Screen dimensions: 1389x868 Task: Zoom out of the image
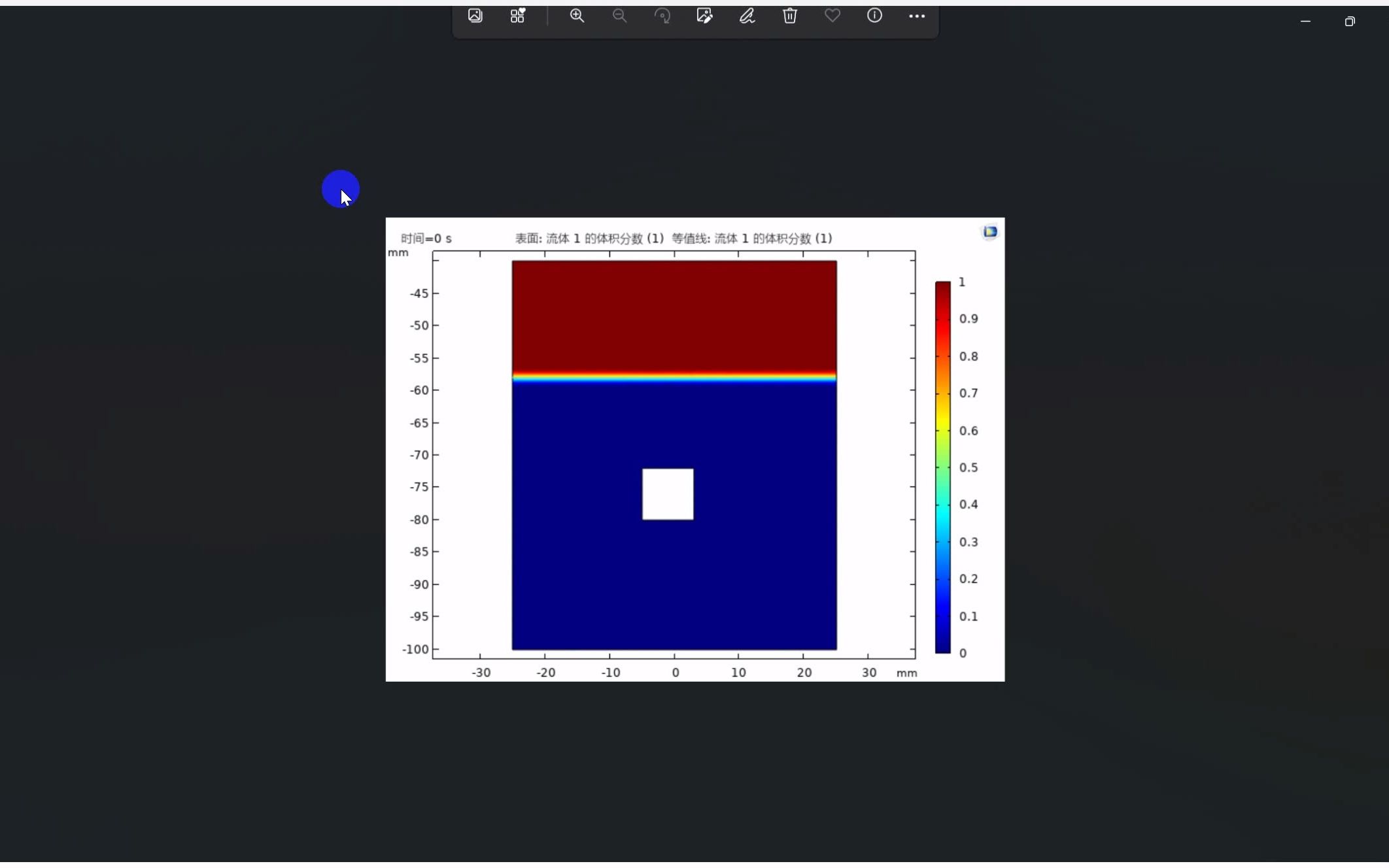click(619, 16)
